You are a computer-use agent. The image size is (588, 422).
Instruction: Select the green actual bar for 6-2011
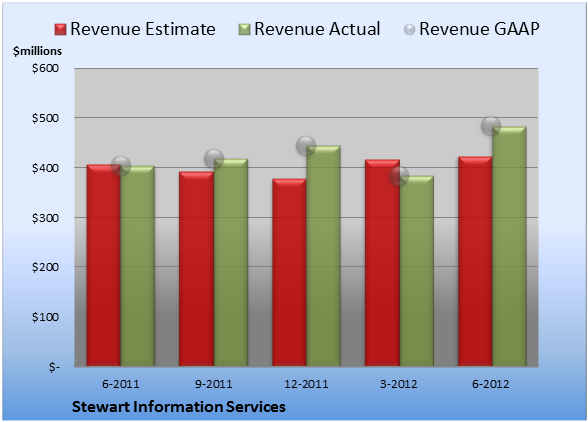[x=138, y=266]
